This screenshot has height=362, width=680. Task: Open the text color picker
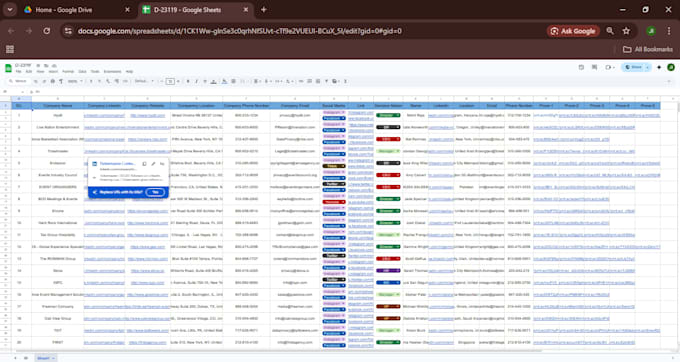point(213,81)
